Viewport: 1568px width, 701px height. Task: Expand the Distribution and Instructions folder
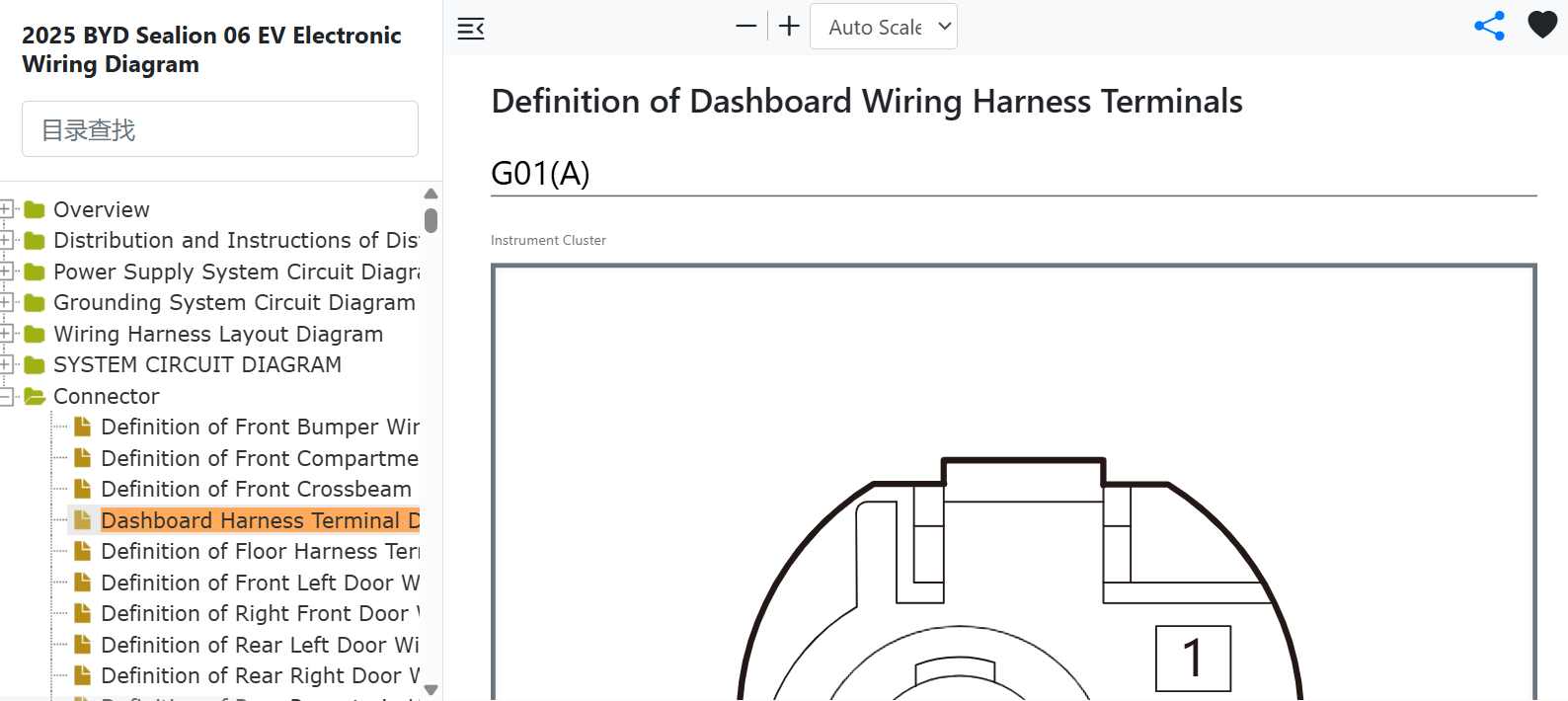tap(6, 240)
